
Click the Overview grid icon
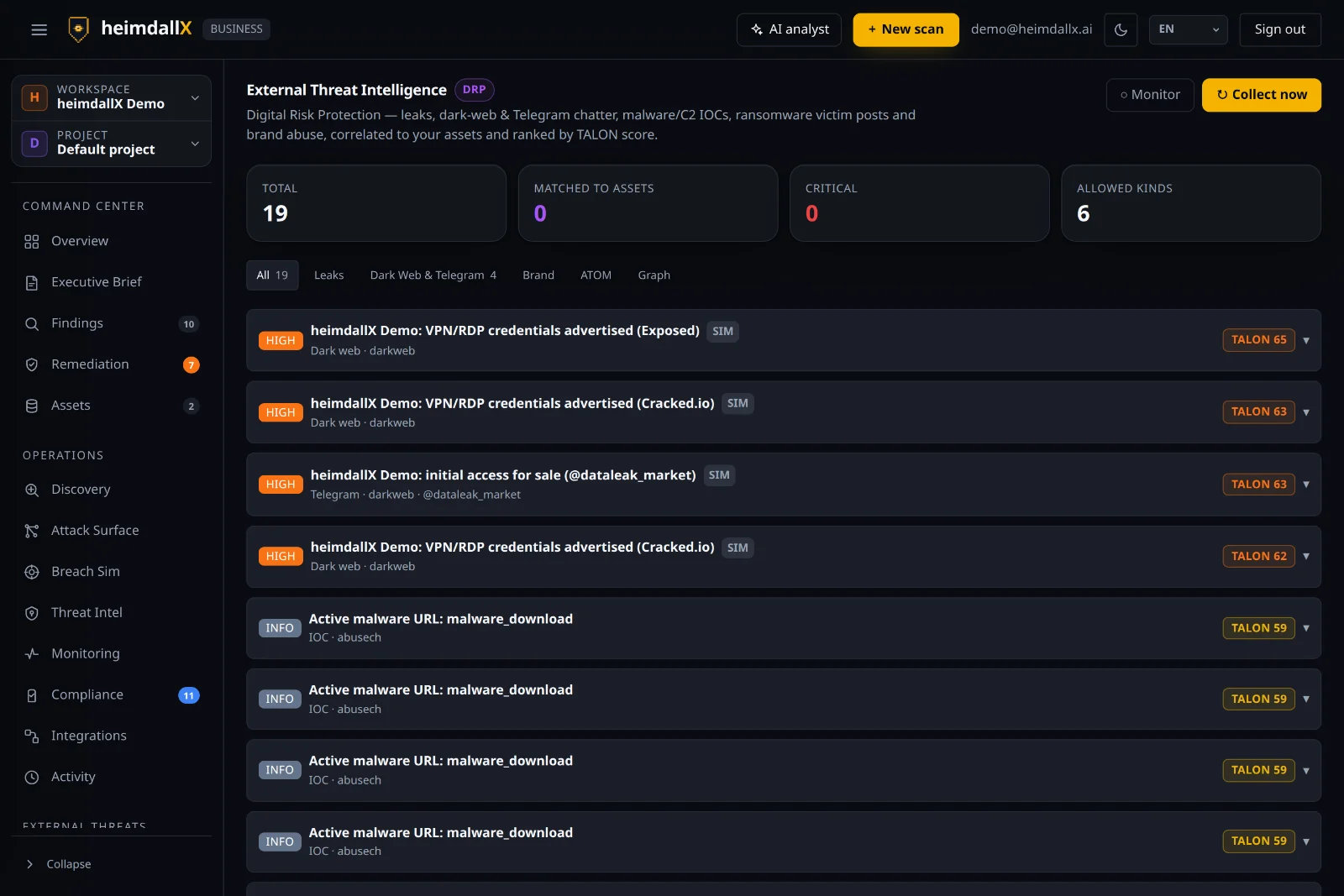[x=32, y=242]
